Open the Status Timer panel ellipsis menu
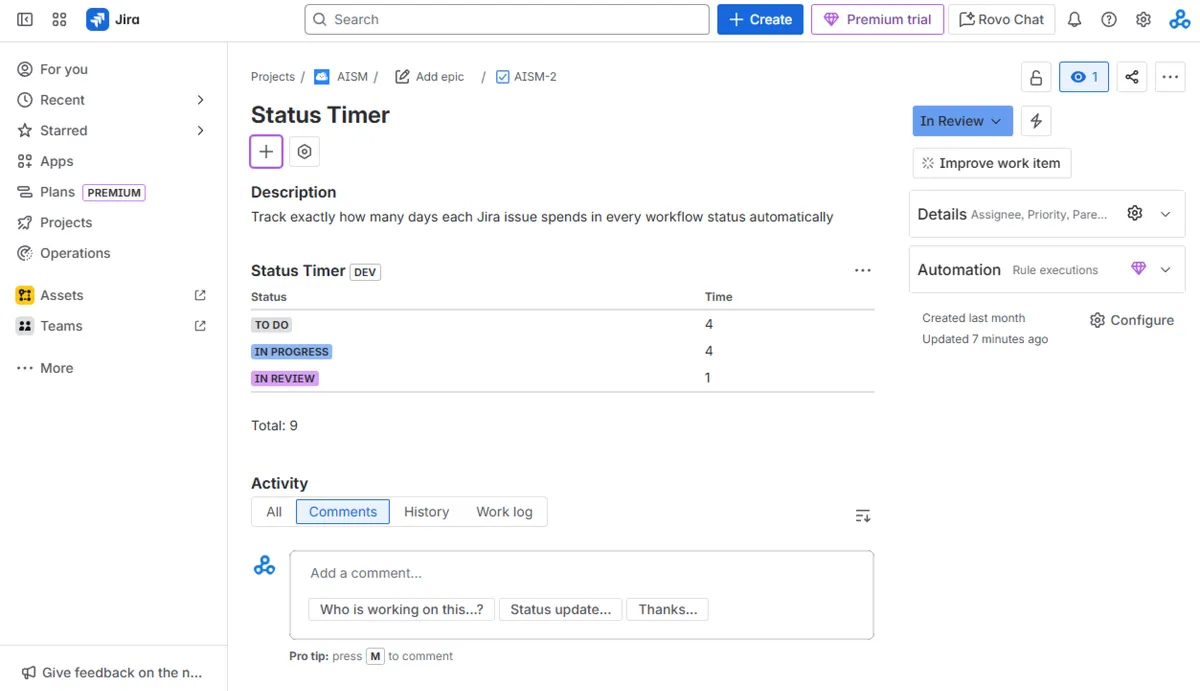Image resolution: width=1200 pixels, height=691 pixels. 862,271
